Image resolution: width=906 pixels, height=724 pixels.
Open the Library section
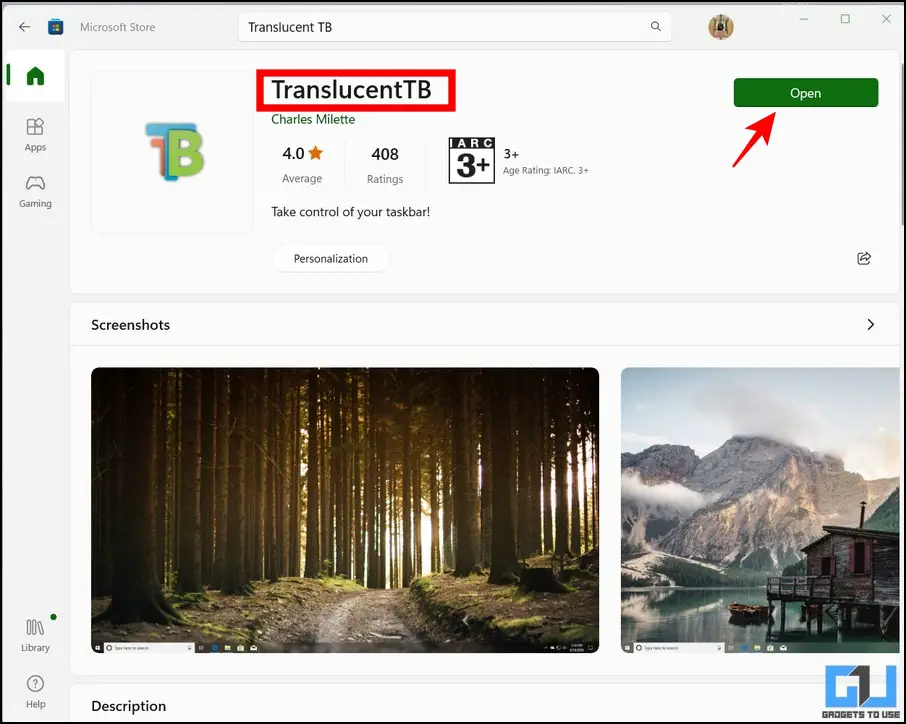pyautogui.click(x=35, y=635)
